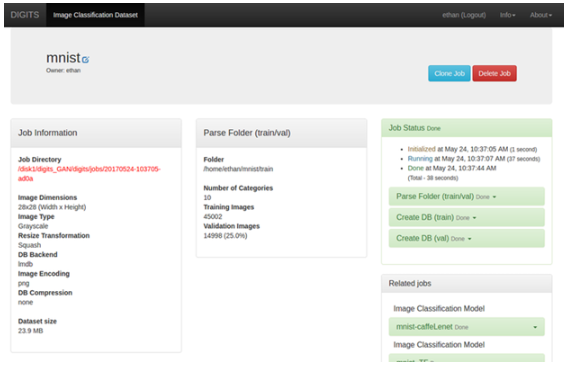Click the Initialized status entry
567x382 pixels.
point(472,149)
